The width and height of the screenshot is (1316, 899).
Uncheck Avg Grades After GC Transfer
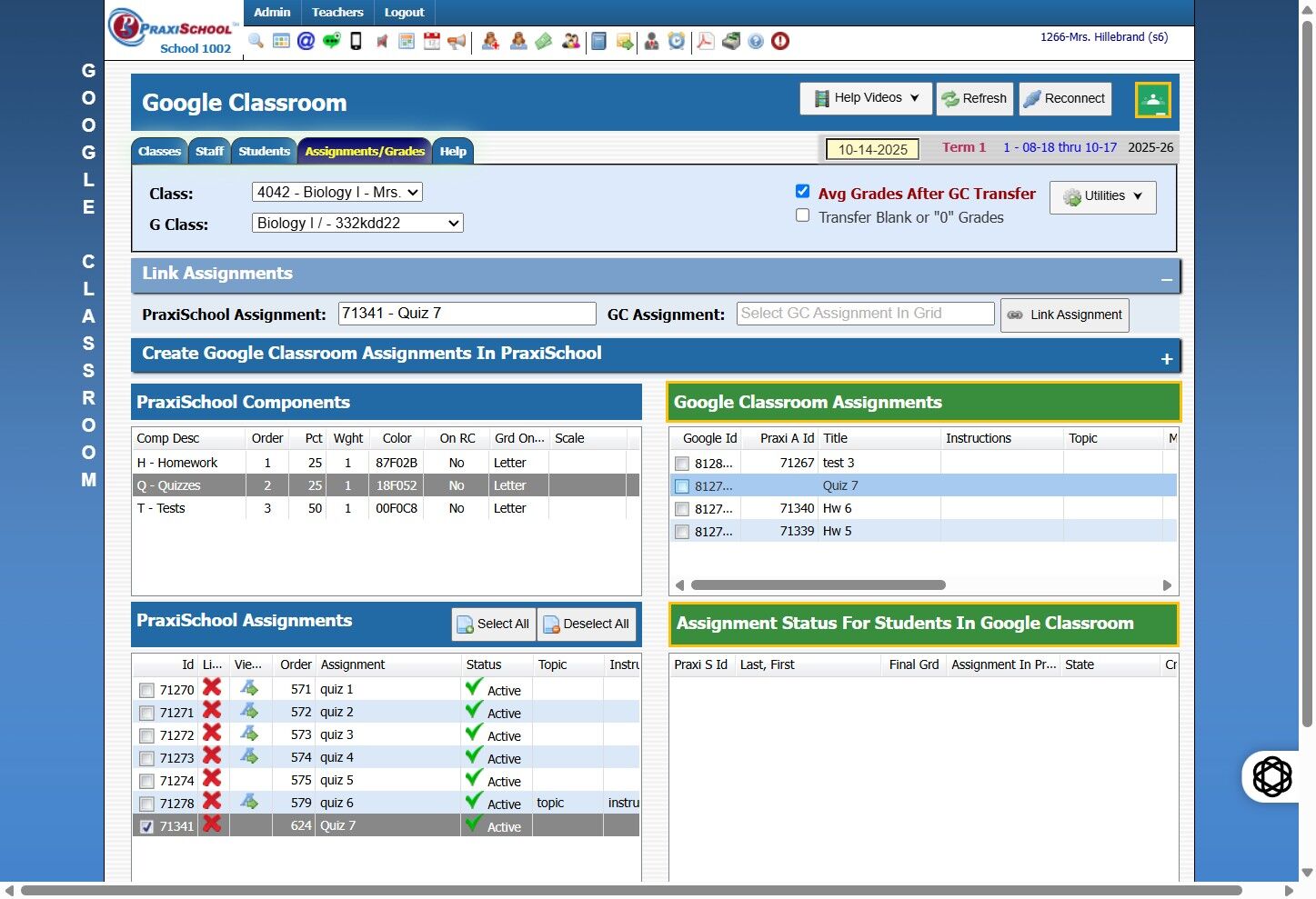point(802,191)
